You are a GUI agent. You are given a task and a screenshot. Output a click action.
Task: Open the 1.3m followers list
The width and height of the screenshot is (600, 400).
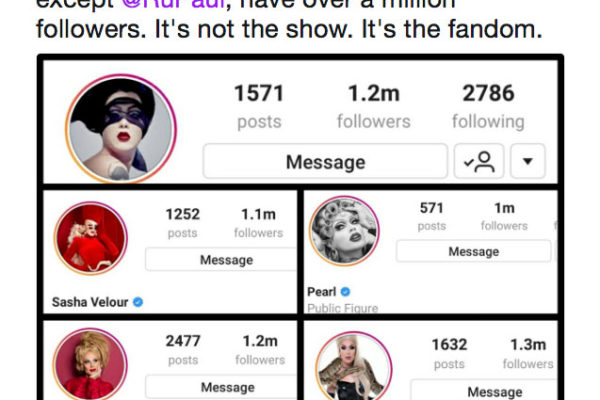coord(528,353)
